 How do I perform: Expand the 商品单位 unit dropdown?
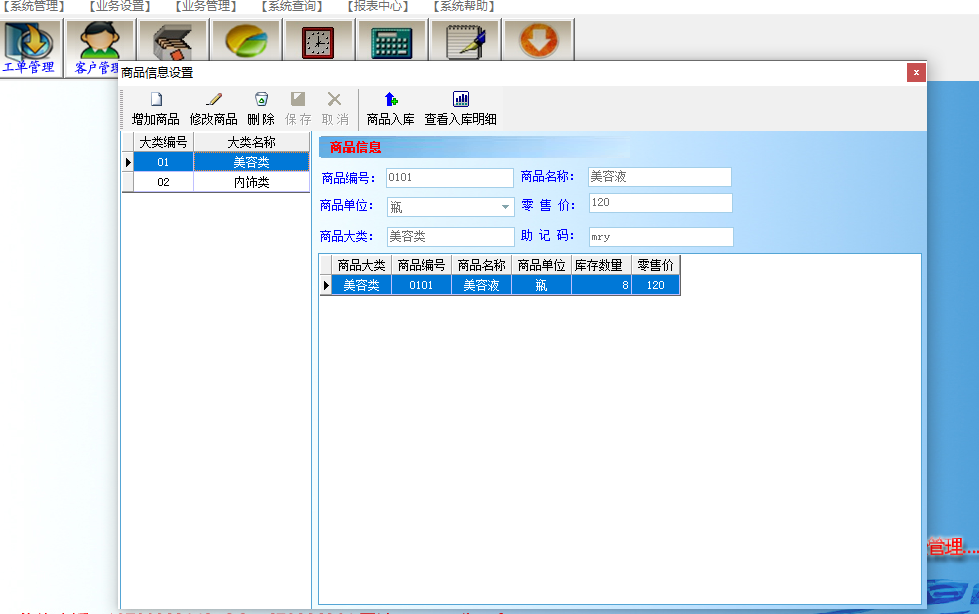(x=505, y=207)
